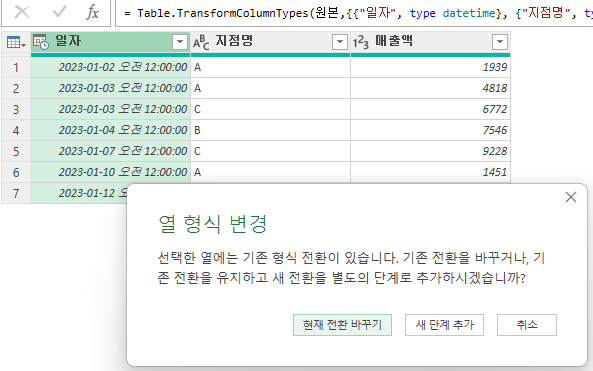
Task: Open table menu icon in header corner
Action: pyautogui.click(x=16, y=42)
